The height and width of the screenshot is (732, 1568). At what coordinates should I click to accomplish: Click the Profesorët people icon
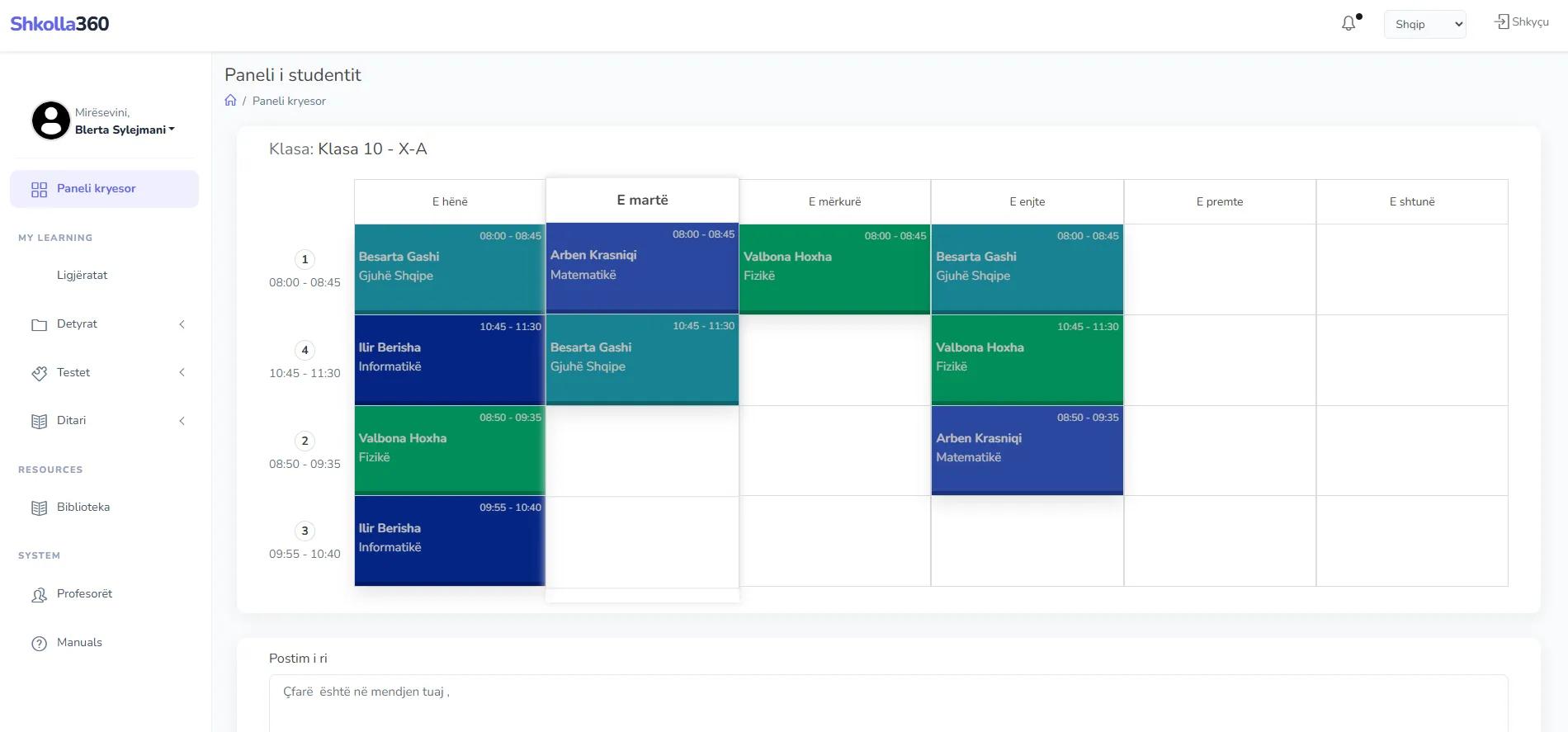click(39, 595)
